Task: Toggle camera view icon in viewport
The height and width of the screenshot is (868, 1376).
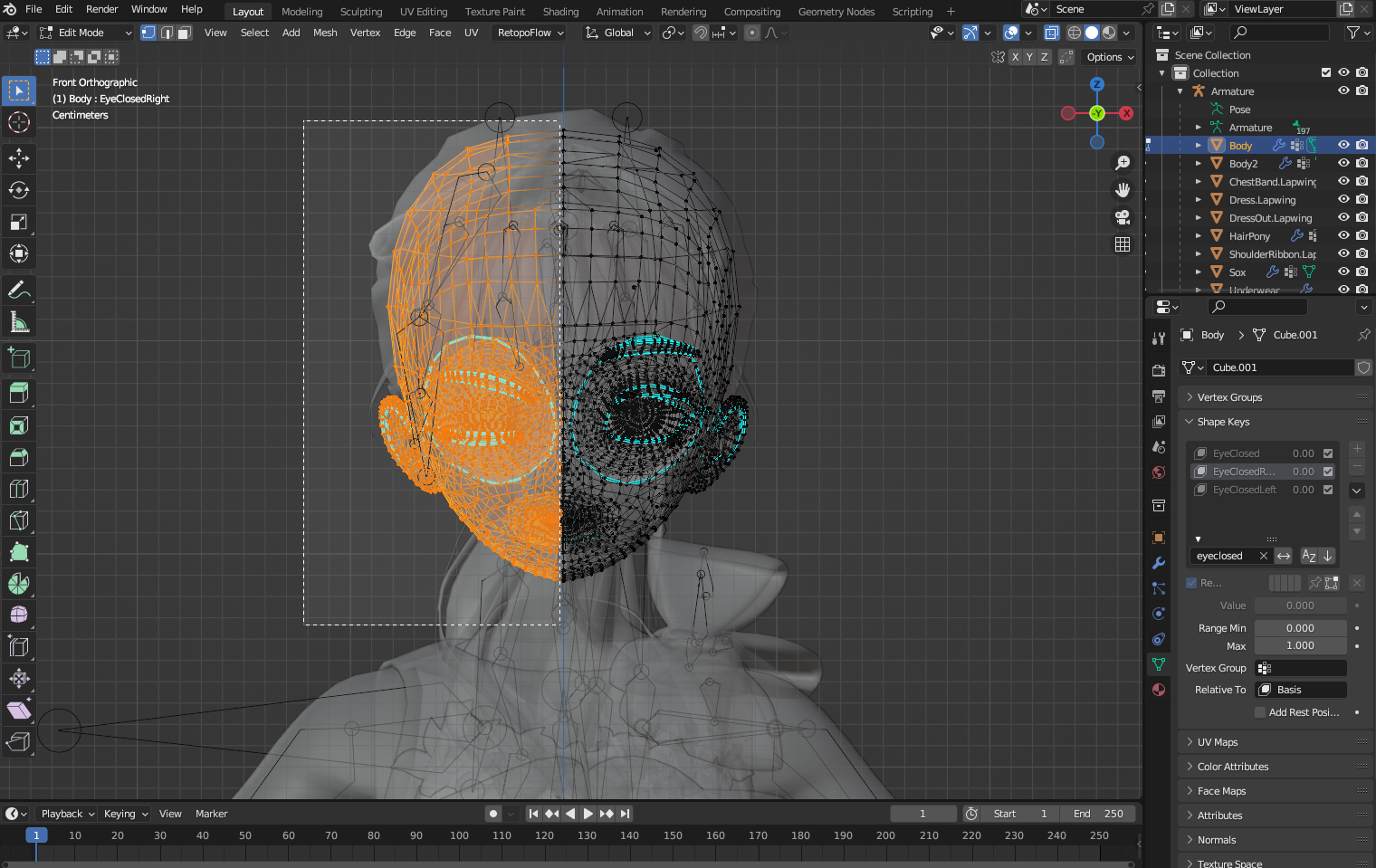Action: coord(1123,217)
